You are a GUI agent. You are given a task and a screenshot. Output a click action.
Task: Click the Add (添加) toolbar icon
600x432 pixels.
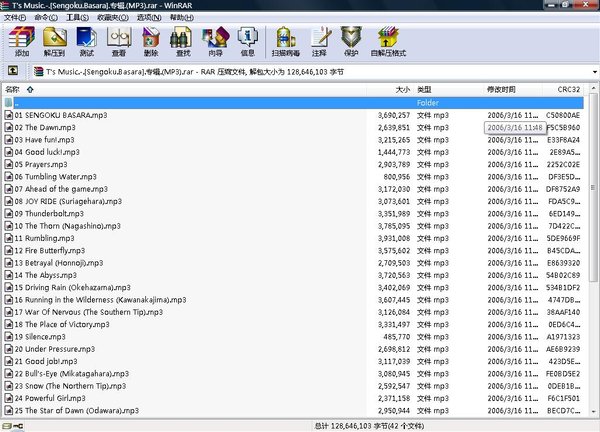(x=22, y=42)
